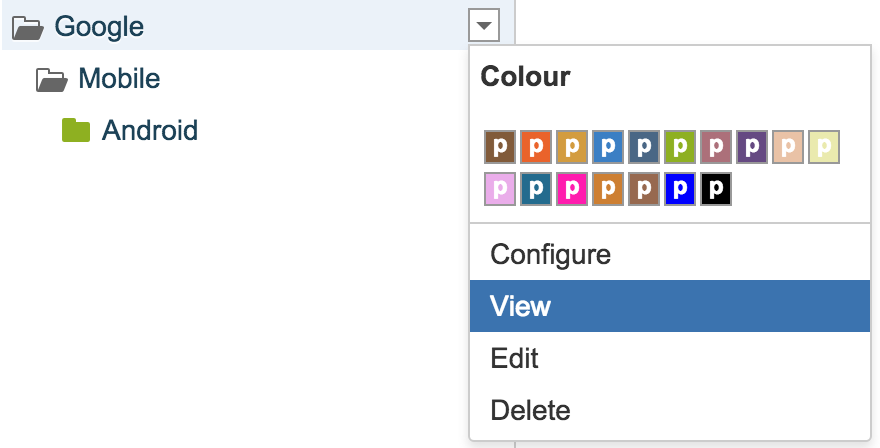Pick the pale yellow colour swatch
880x448 pixels.
point(823,147)
